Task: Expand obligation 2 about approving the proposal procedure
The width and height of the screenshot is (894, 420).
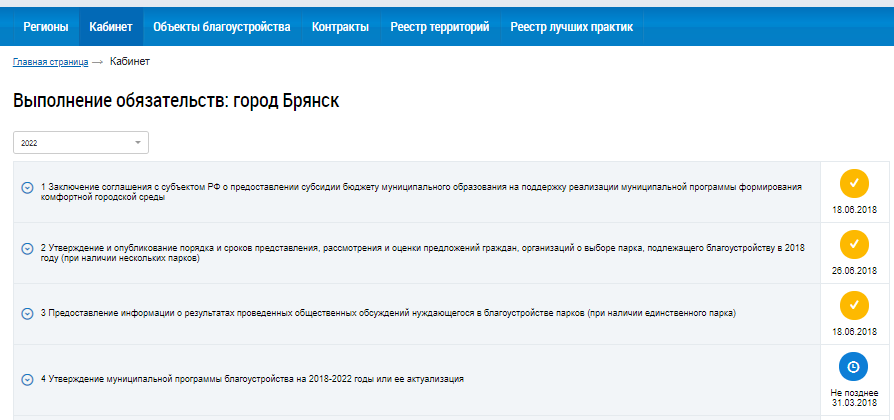Action: pyautogui.click(x=27, y=247)
